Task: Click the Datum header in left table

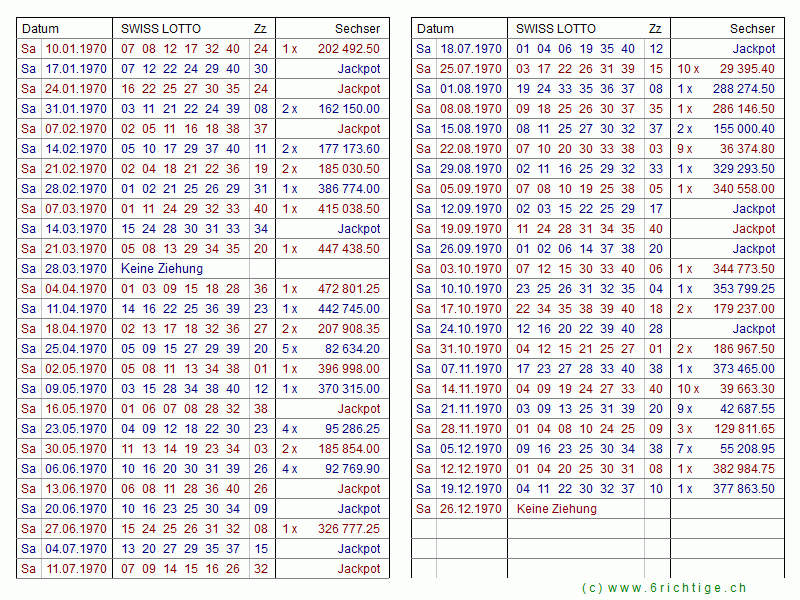Action: (41, 29)
